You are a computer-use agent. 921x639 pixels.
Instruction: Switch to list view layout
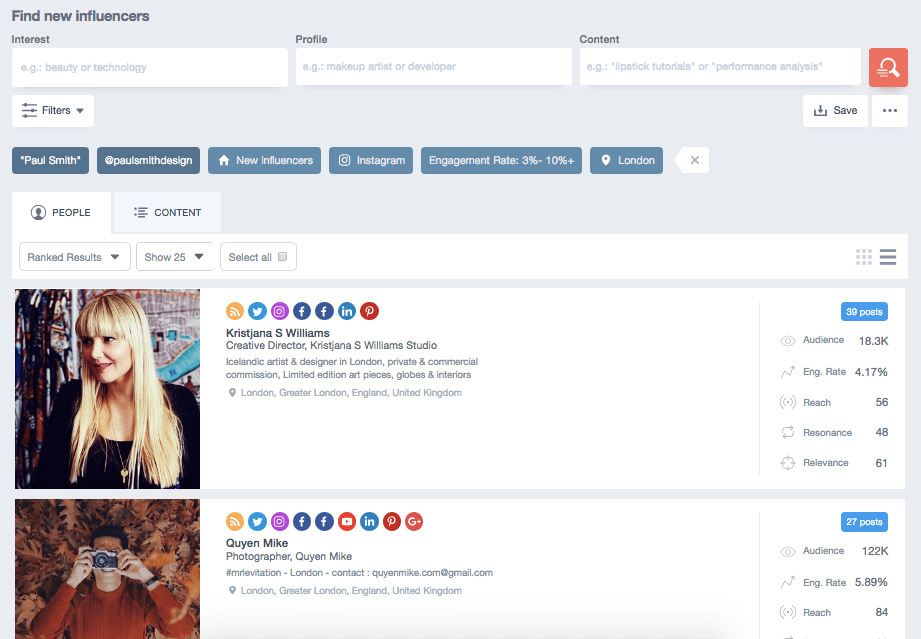888,257
